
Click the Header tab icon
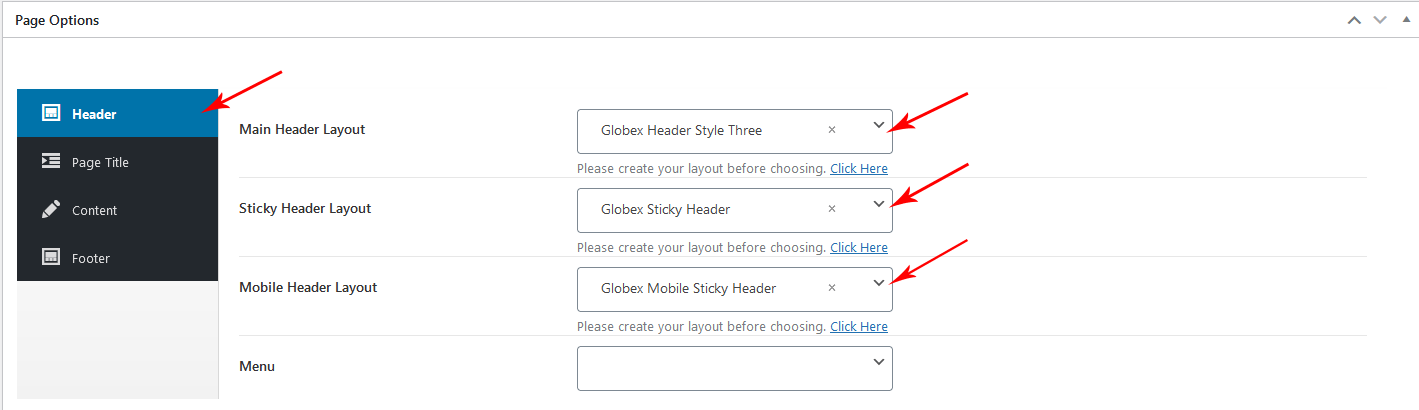(x=51, y=113)
